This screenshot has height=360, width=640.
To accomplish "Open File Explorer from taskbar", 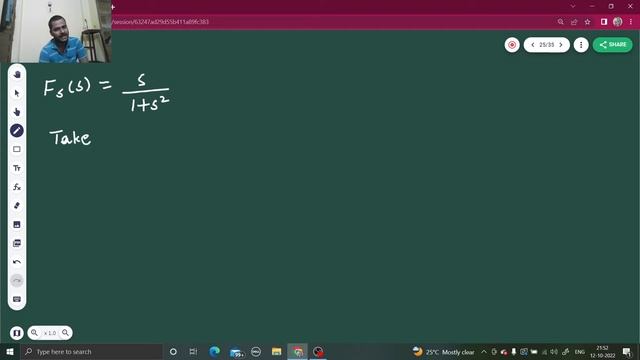I will (x=276, y=351).
